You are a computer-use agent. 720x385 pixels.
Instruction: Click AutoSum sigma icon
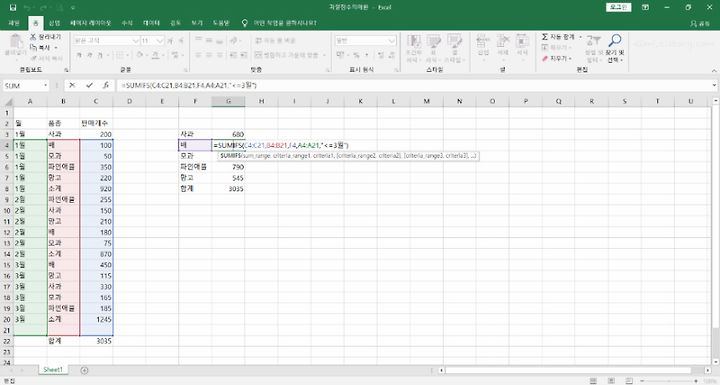click(x=545, y=37)
